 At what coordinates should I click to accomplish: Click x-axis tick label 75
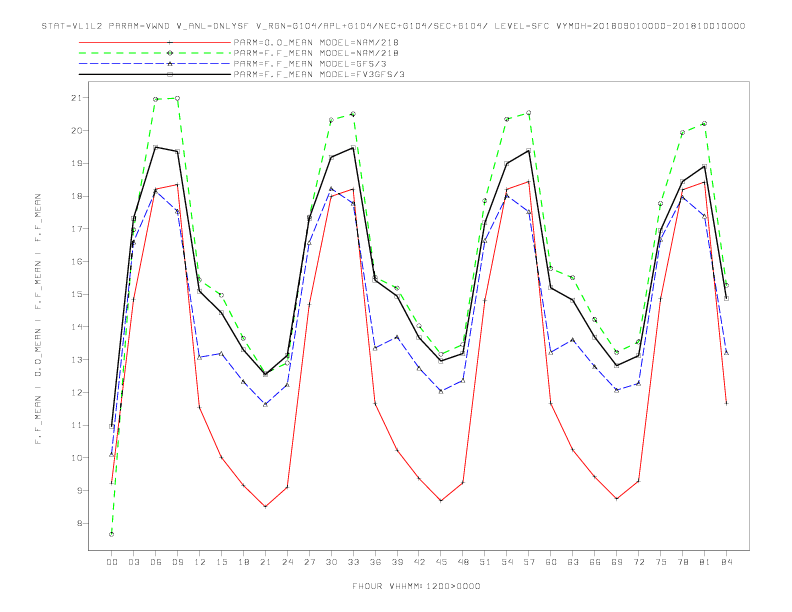(x=661, y=562)
